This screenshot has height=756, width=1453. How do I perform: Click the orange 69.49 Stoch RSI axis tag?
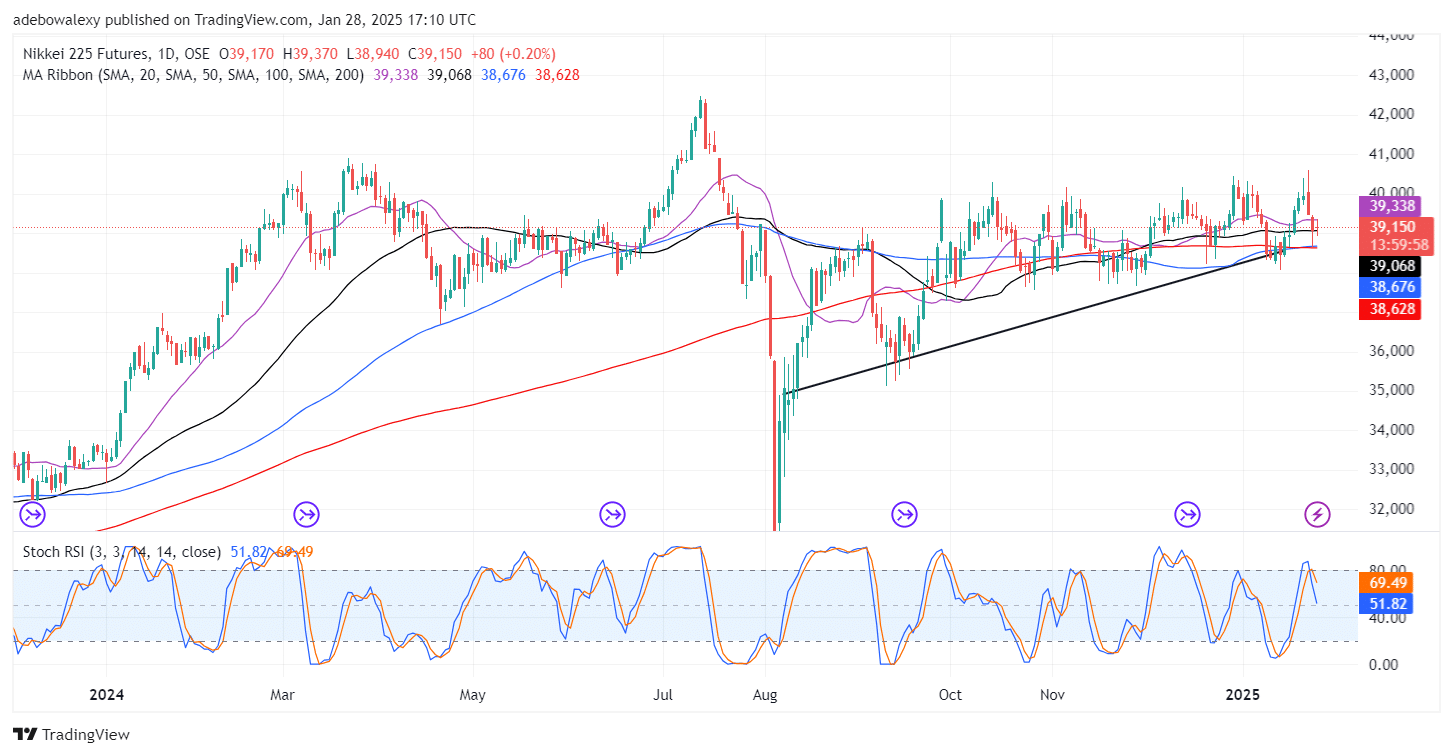click(x=1388, y=582)
